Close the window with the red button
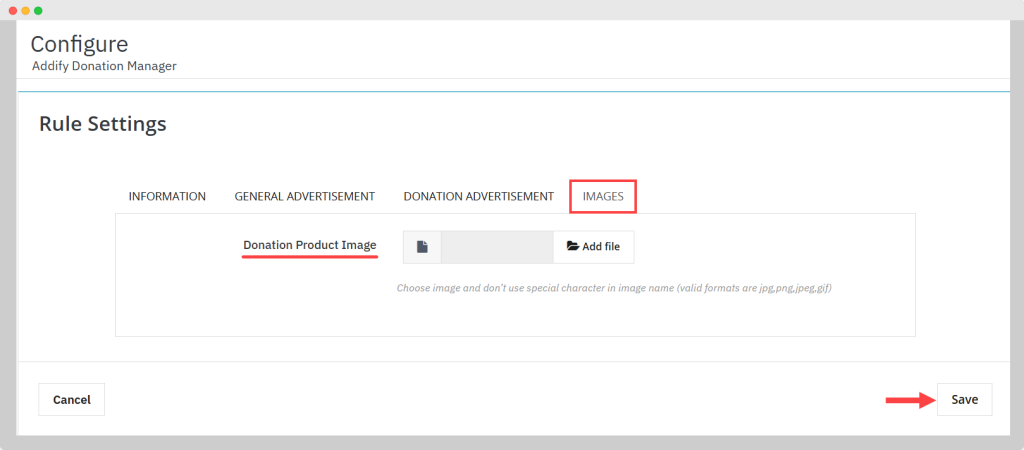 coord(12,10)
